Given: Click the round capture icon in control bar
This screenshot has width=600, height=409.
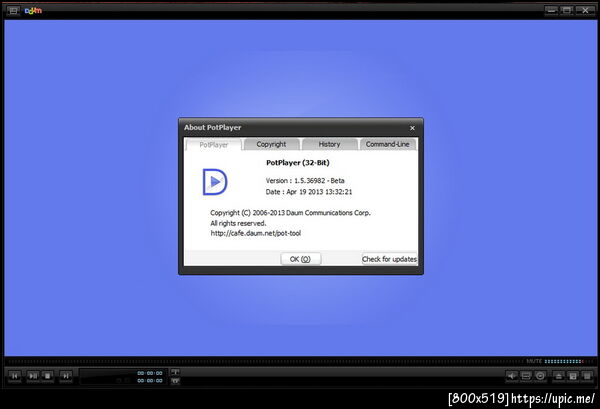Looking at the screenshot, I should click(x=540, y=376).
